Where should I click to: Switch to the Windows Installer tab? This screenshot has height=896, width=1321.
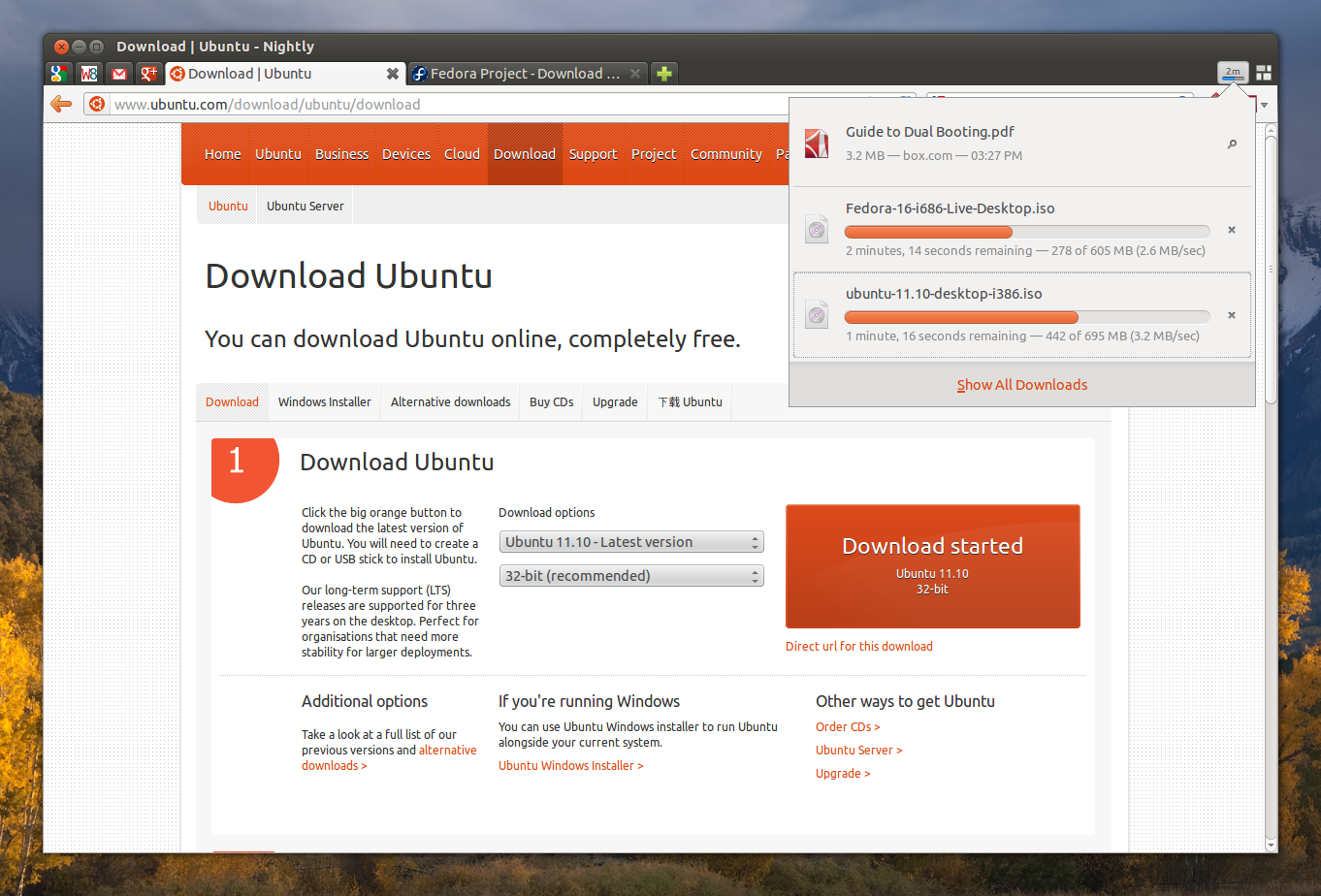(324, 401)
